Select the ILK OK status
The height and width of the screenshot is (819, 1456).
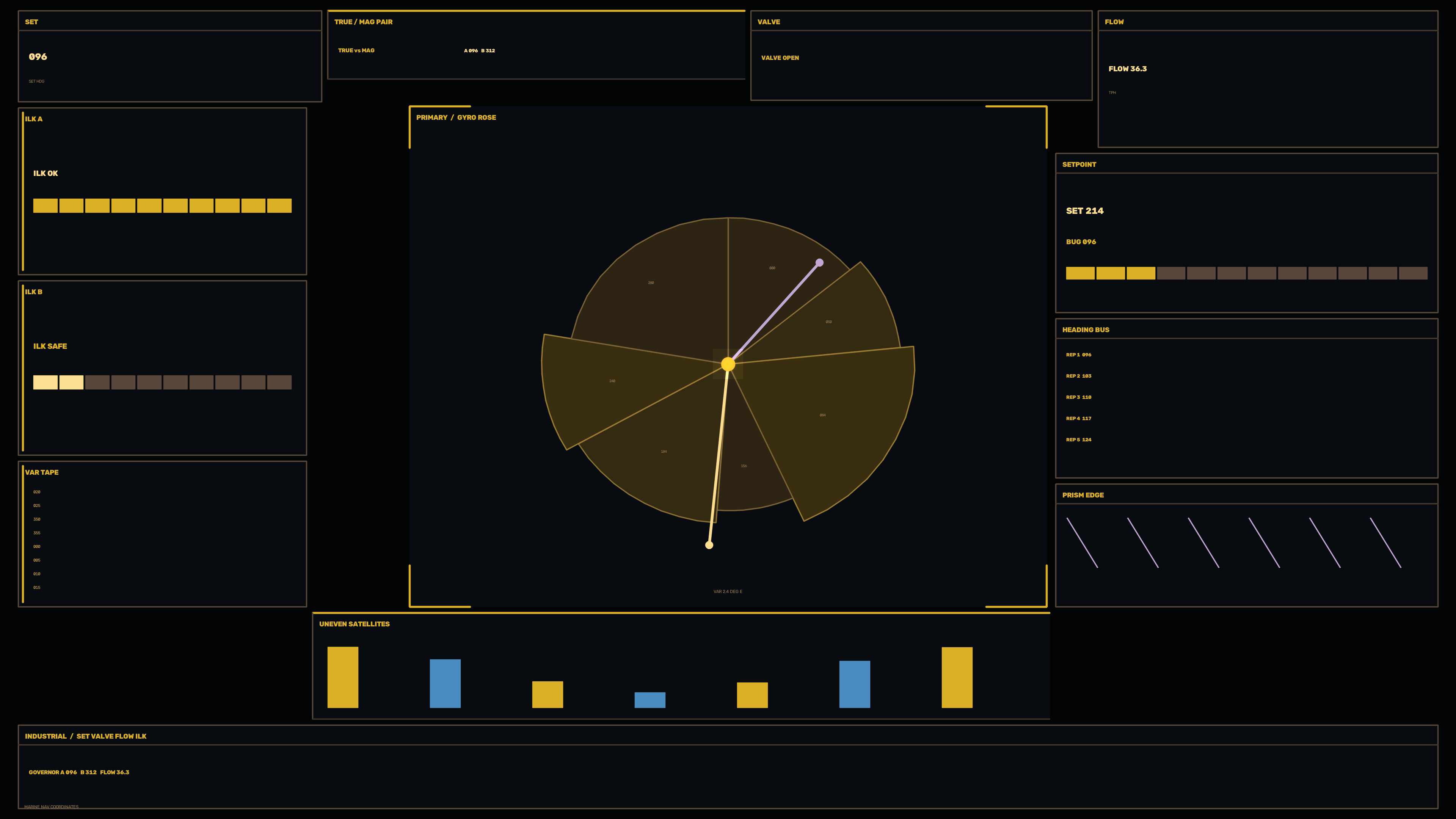coord(45,174)
